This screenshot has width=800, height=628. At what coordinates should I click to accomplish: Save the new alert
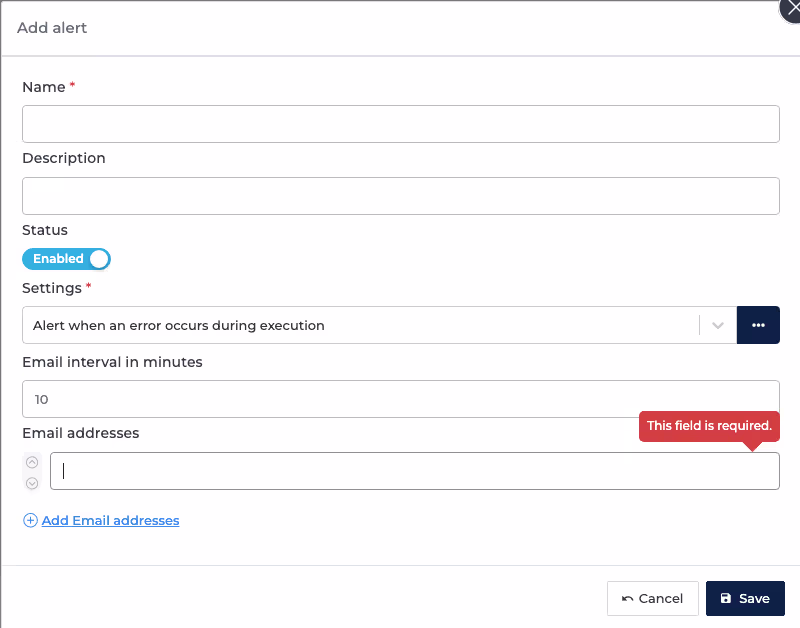pos(745,598)
